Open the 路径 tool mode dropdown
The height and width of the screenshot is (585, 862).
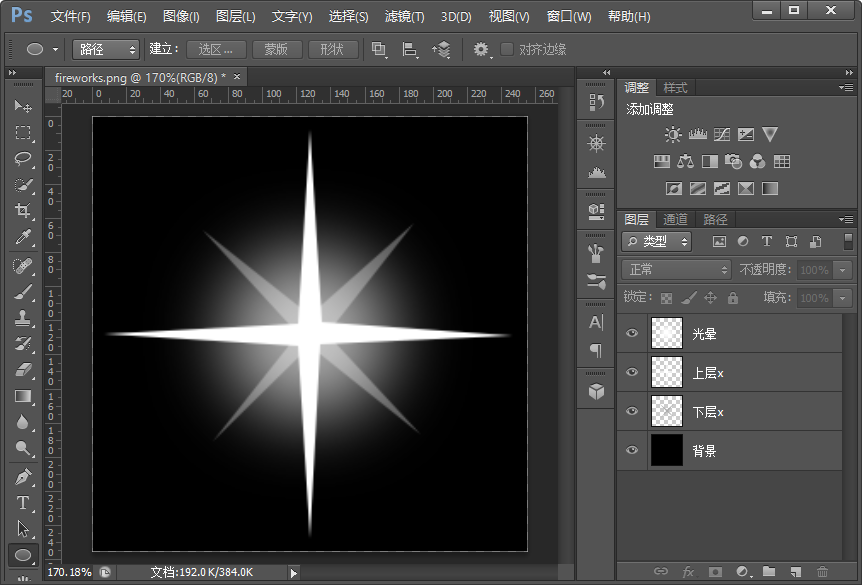click(106, 49)
